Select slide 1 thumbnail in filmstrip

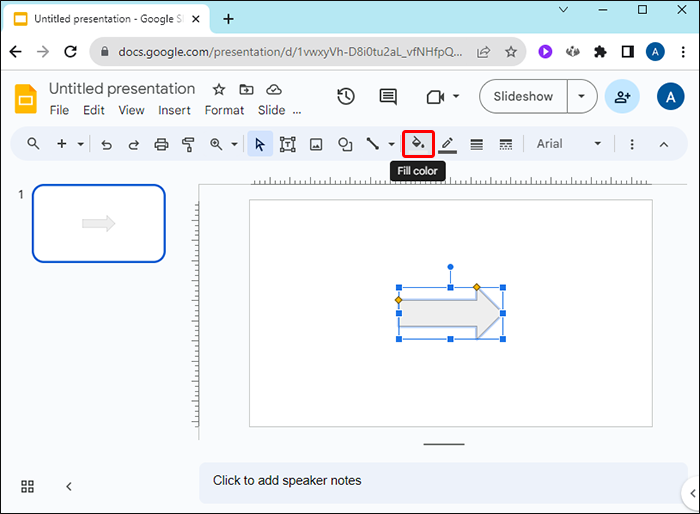[99, 223]
